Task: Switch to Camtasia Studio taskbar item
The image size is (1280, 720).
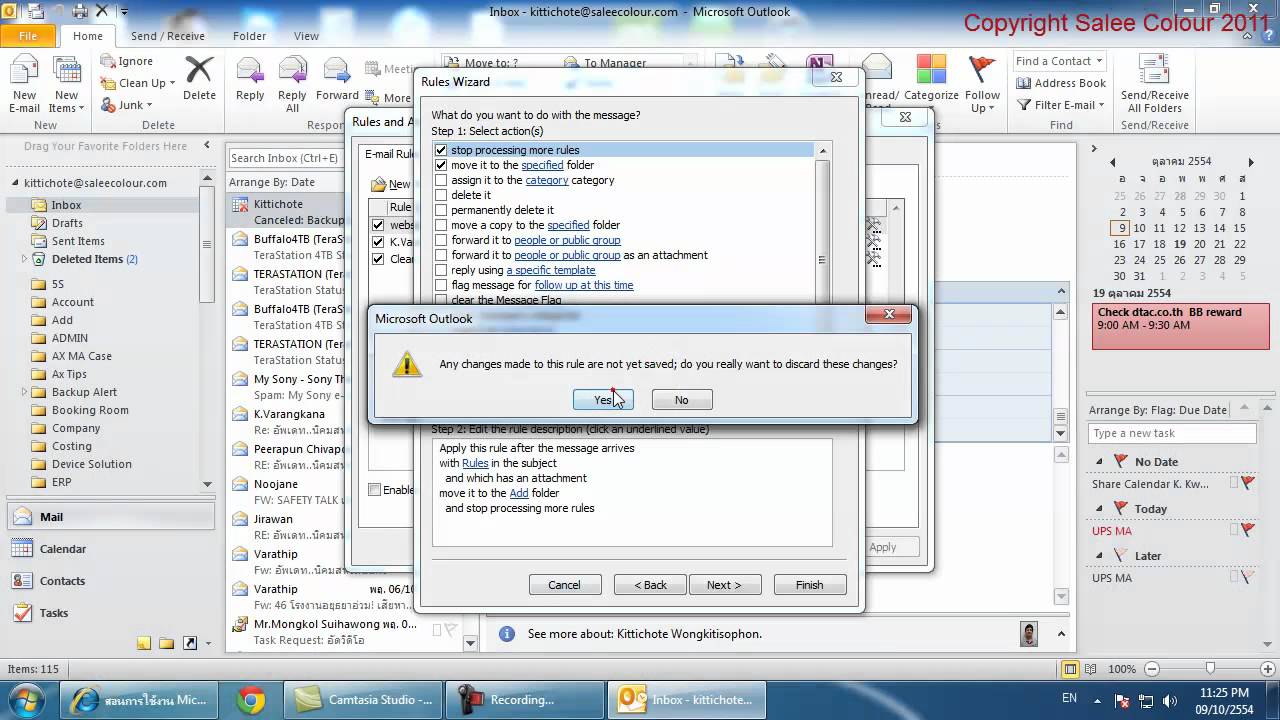Action: pos(364,700)
